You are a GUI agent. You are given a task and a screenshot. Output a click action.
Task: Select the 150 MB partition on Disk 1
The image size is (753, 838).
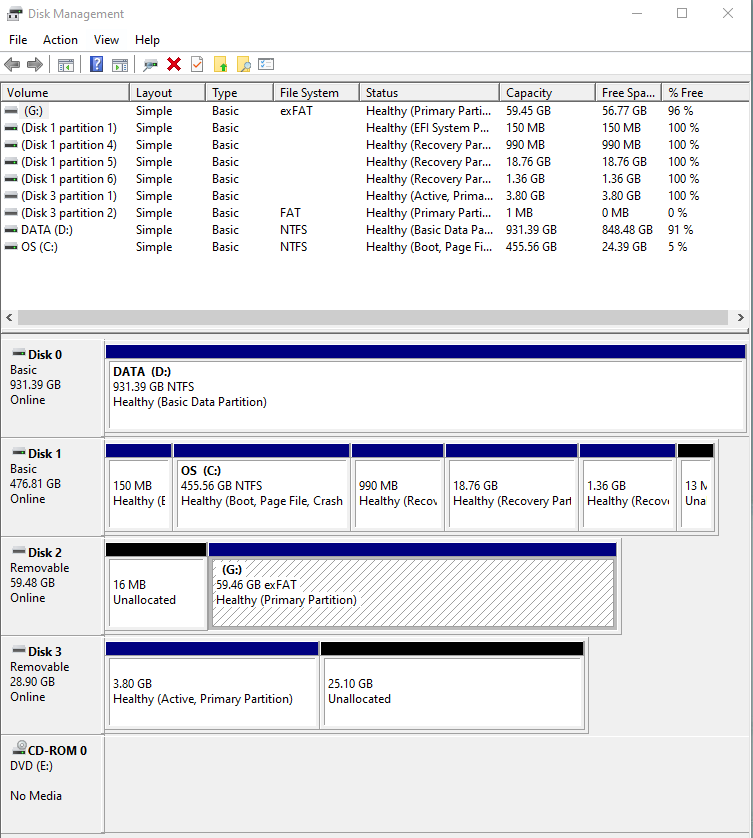(x=139, y=487)
